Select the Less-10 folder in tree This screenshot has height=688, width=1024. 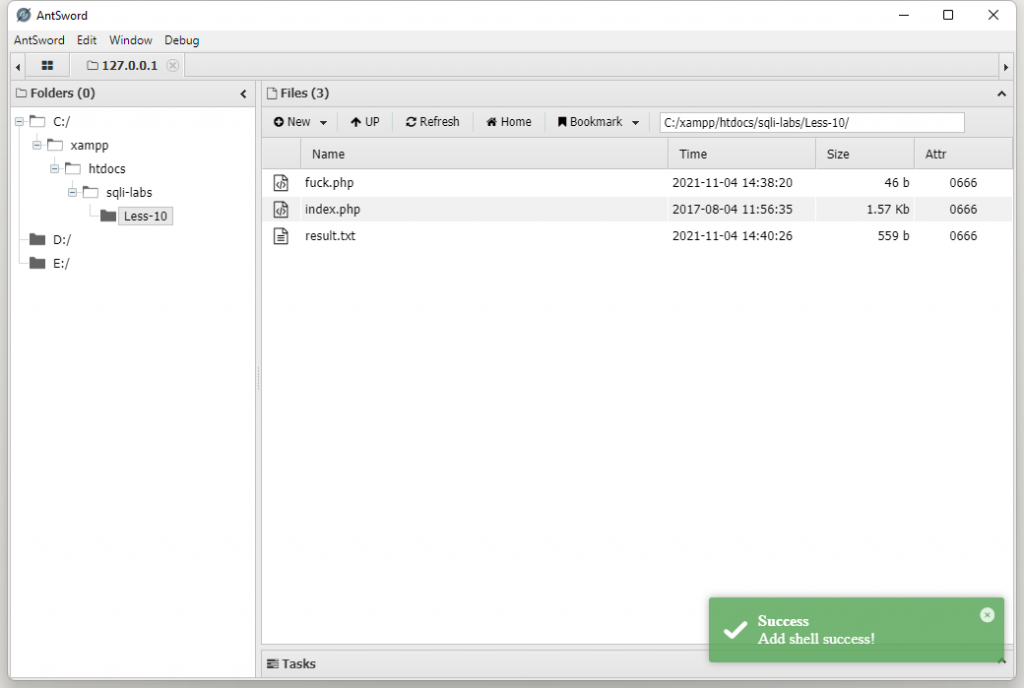point(144,216)
